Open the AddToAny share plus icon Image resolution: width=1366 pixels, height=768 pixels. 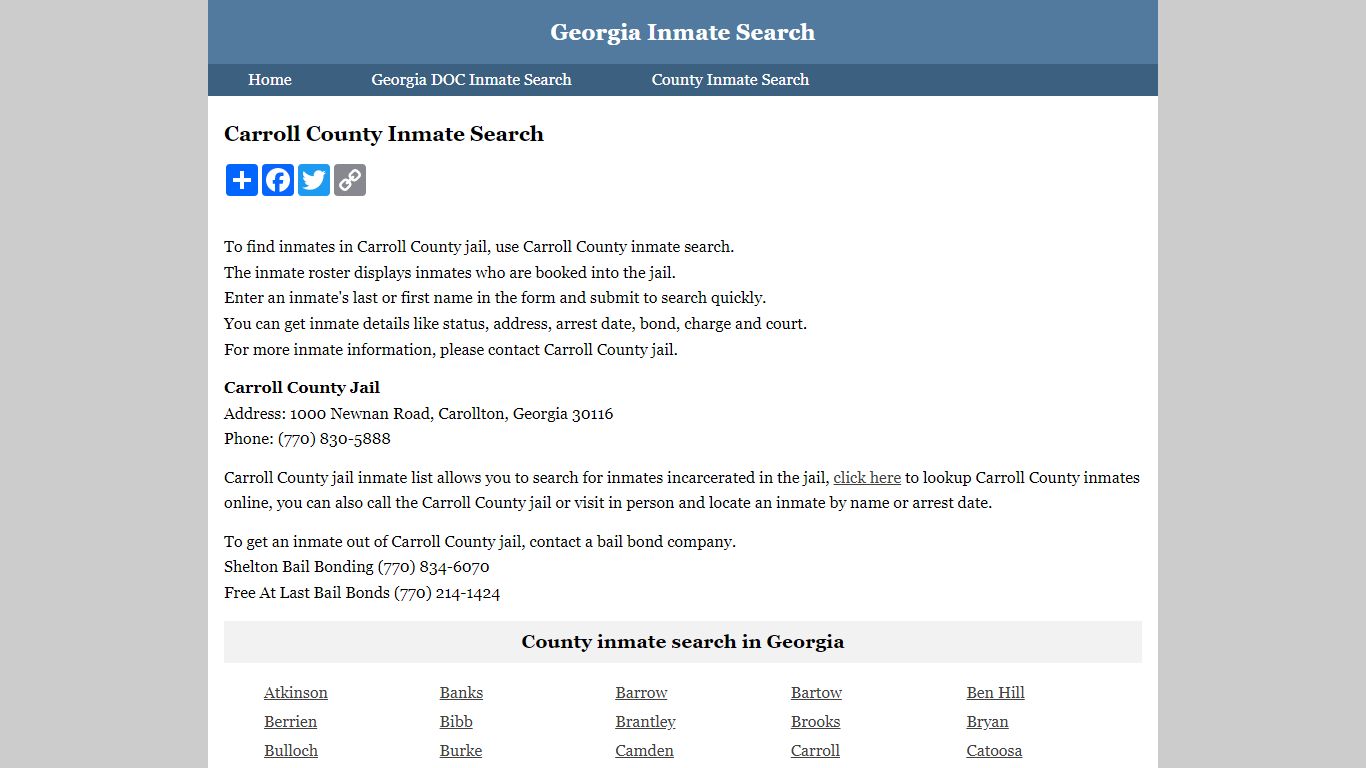click(242, 180)
